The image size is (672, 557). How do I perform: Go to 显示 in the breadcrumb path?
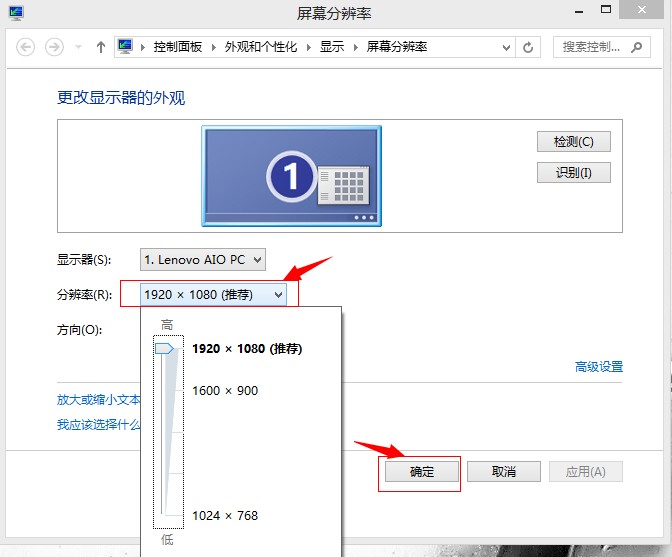[x=332, y=47]
